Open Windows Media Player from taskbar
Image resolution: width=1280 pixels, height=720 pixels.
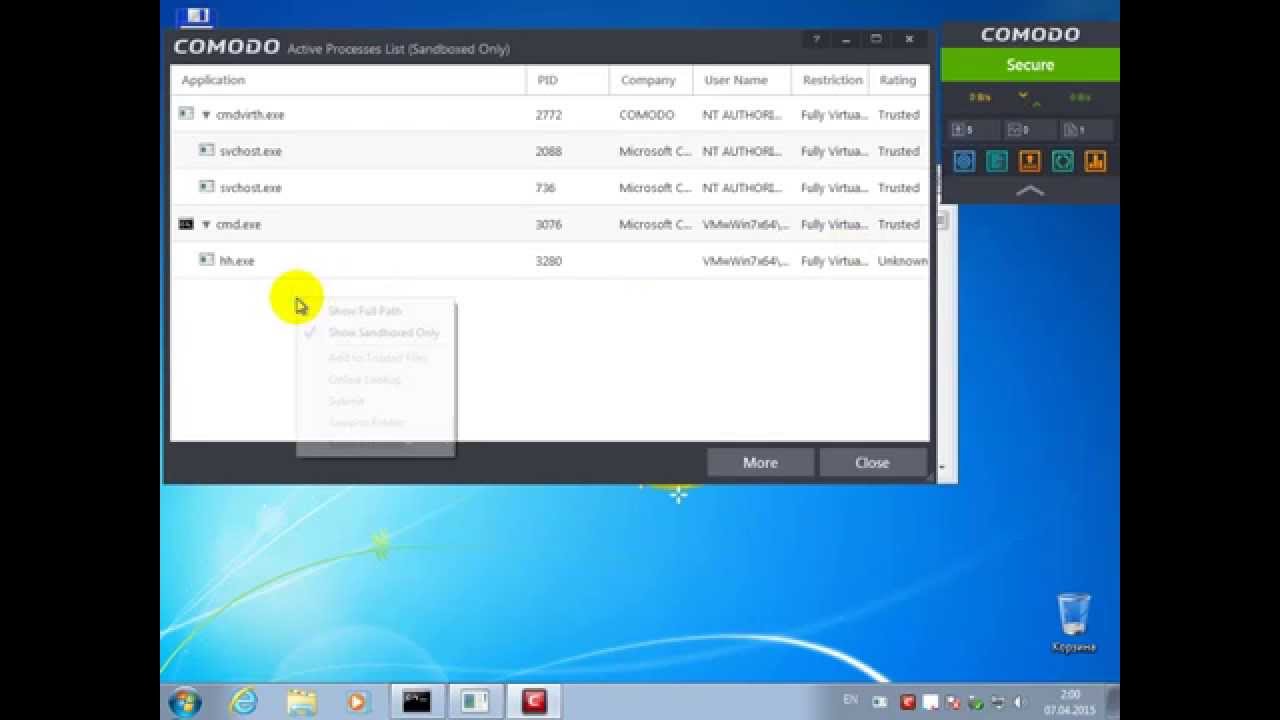(x=358, y=702)
